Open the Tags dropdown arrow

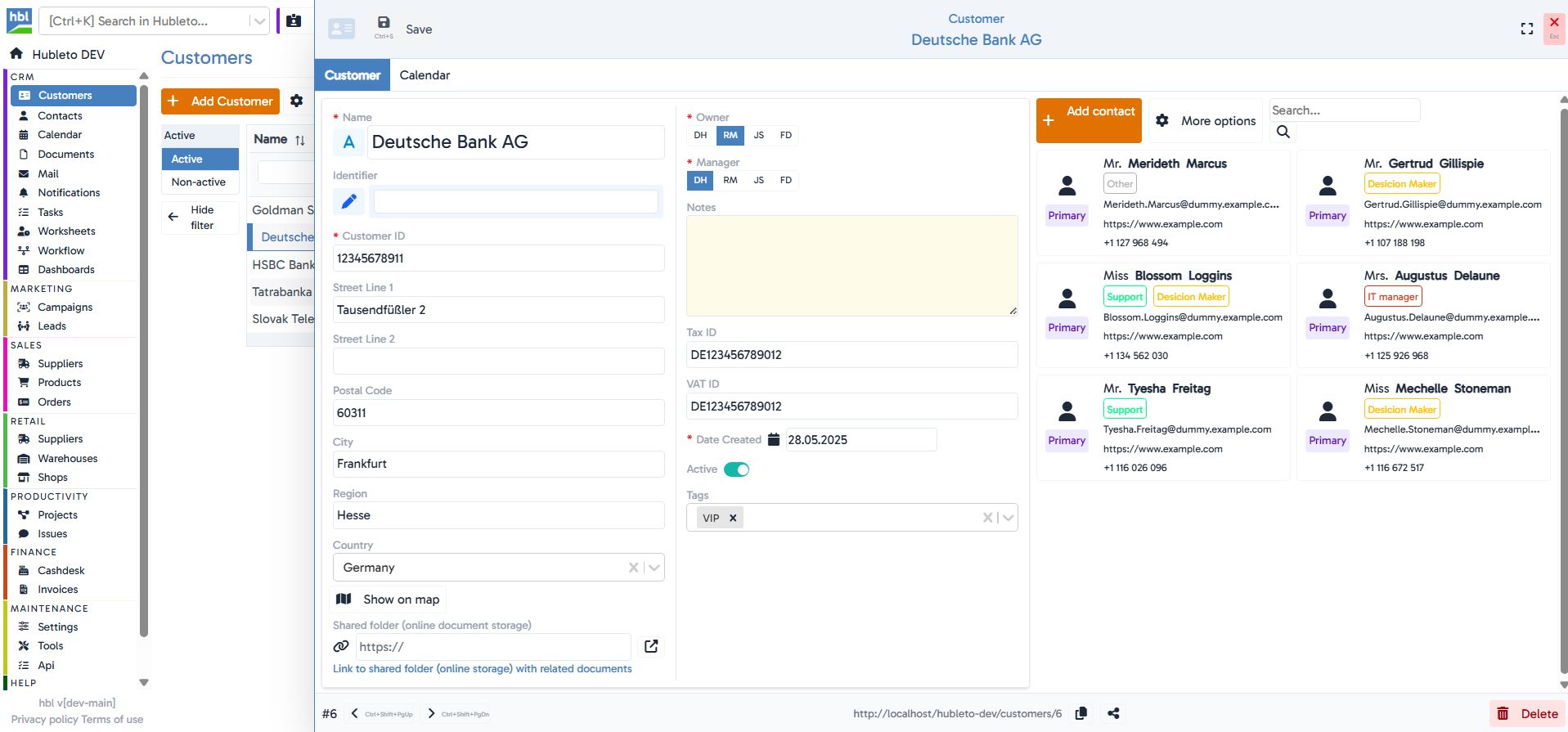1008,518
